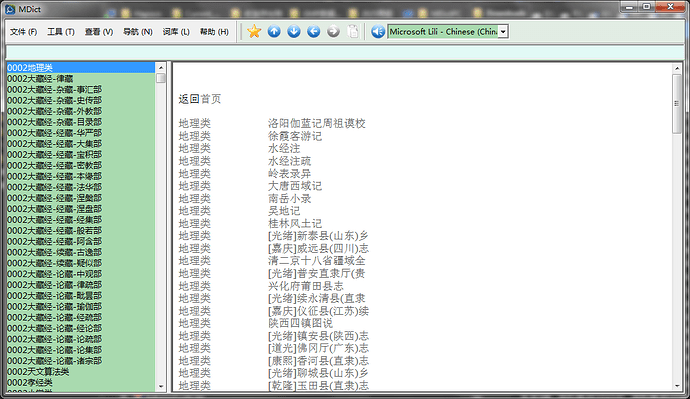Viewport: 690px width, 399px height.
Task: Click the blue down arrow icon
Action: click(294, 31)
